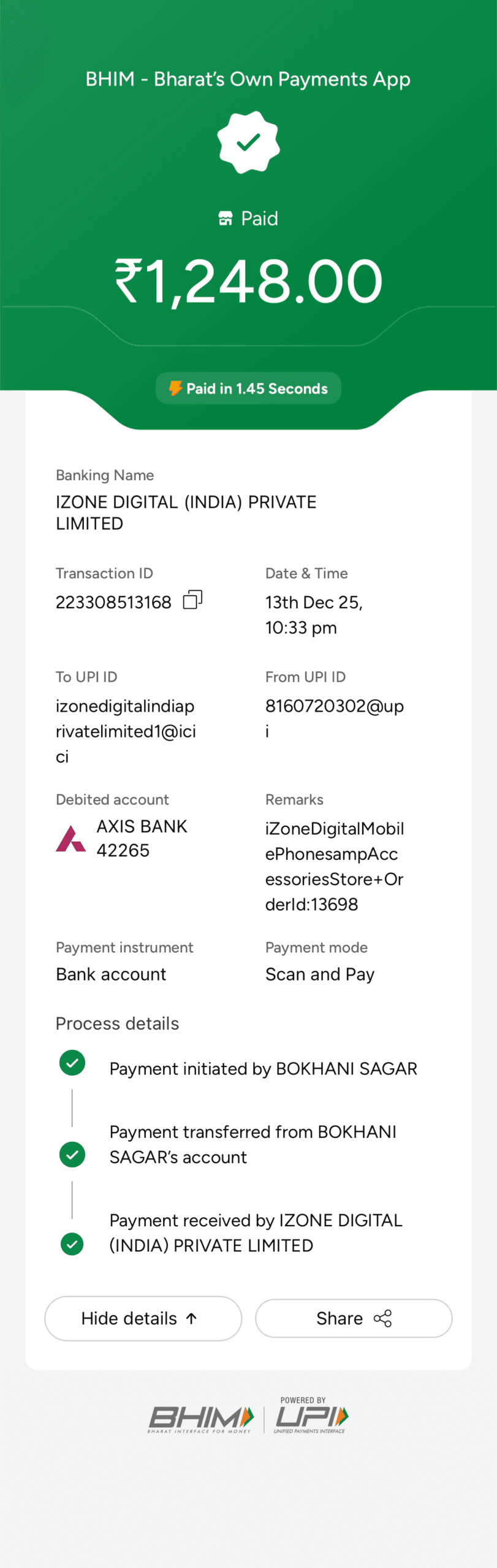Copy the Transaction ID using copy icon

pyautogui.click(x=192, y=600)
